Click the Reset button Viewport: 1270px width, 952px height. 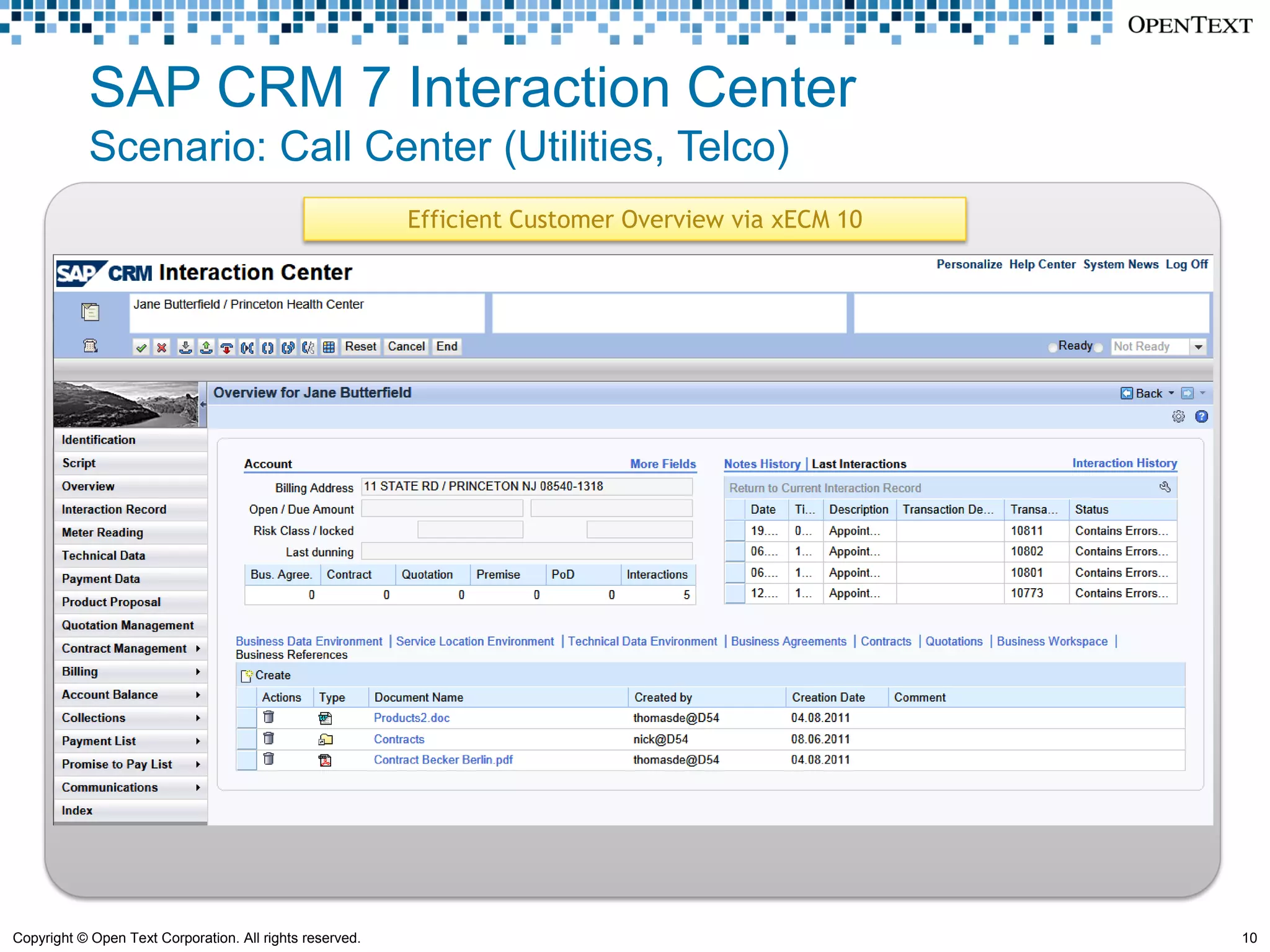click(x=360, y=346)
